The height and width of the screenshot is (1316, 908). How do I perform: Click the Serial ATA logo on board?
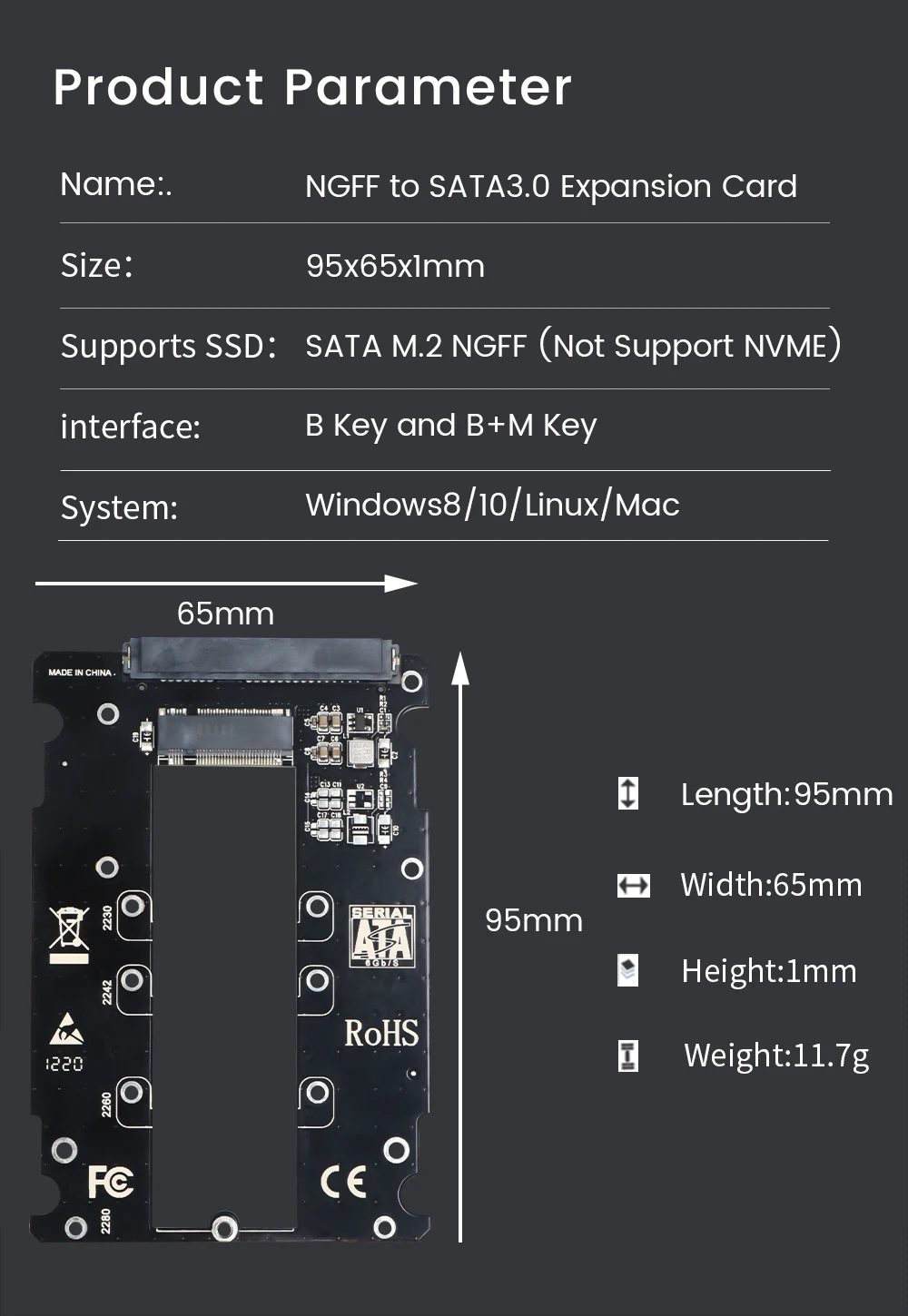382,936
